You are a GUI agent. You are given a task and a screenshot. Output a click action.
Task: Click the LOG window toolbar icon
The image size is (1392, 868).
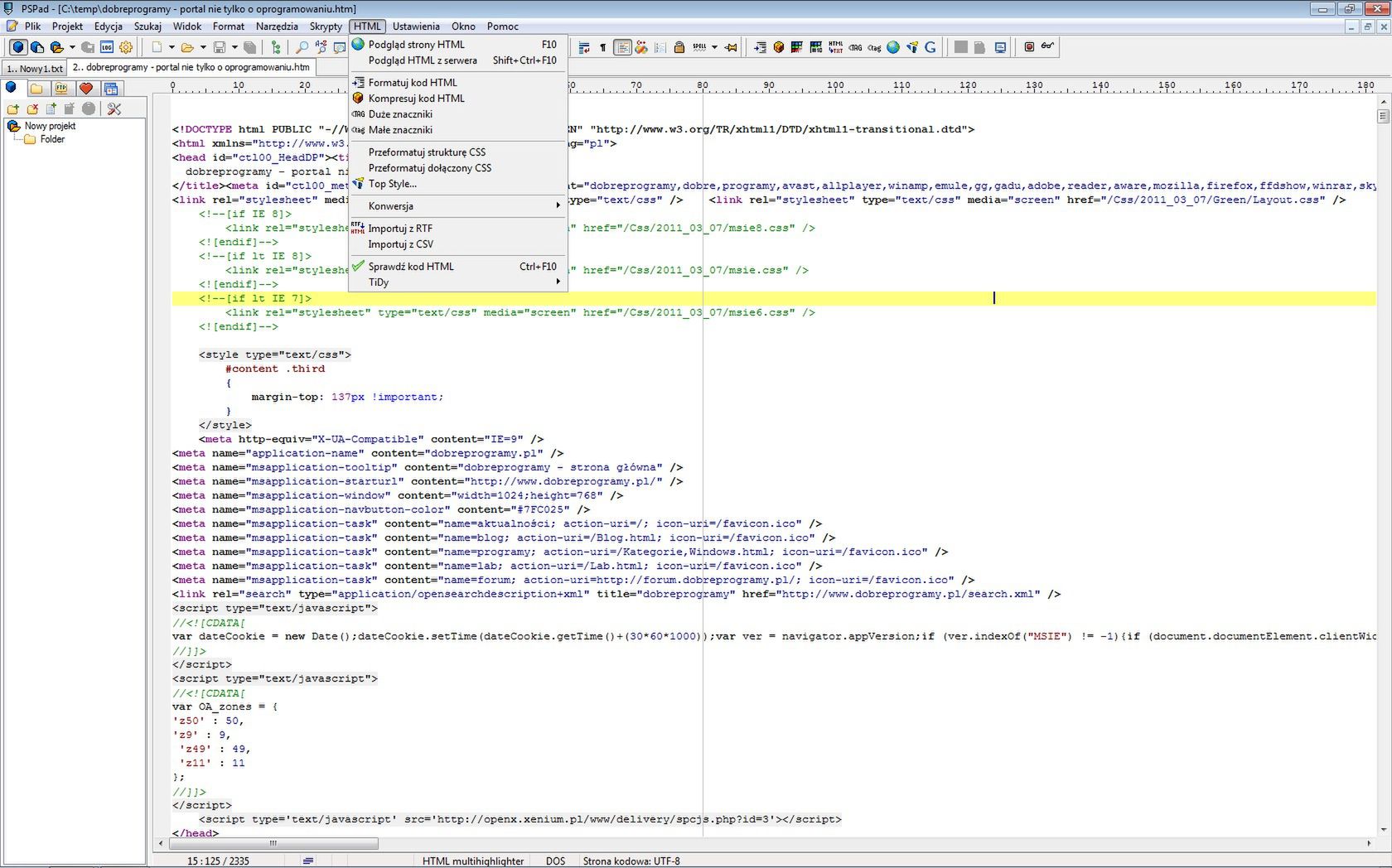pos(107,47)
